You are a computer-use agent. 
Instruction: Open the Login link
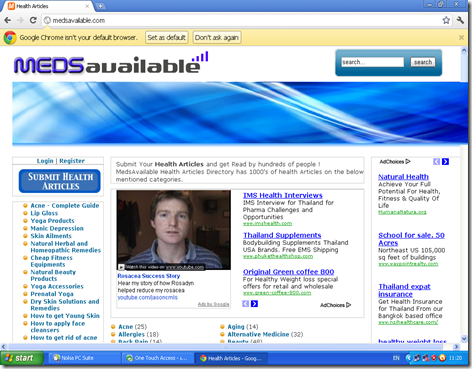(x=45, y=161)
